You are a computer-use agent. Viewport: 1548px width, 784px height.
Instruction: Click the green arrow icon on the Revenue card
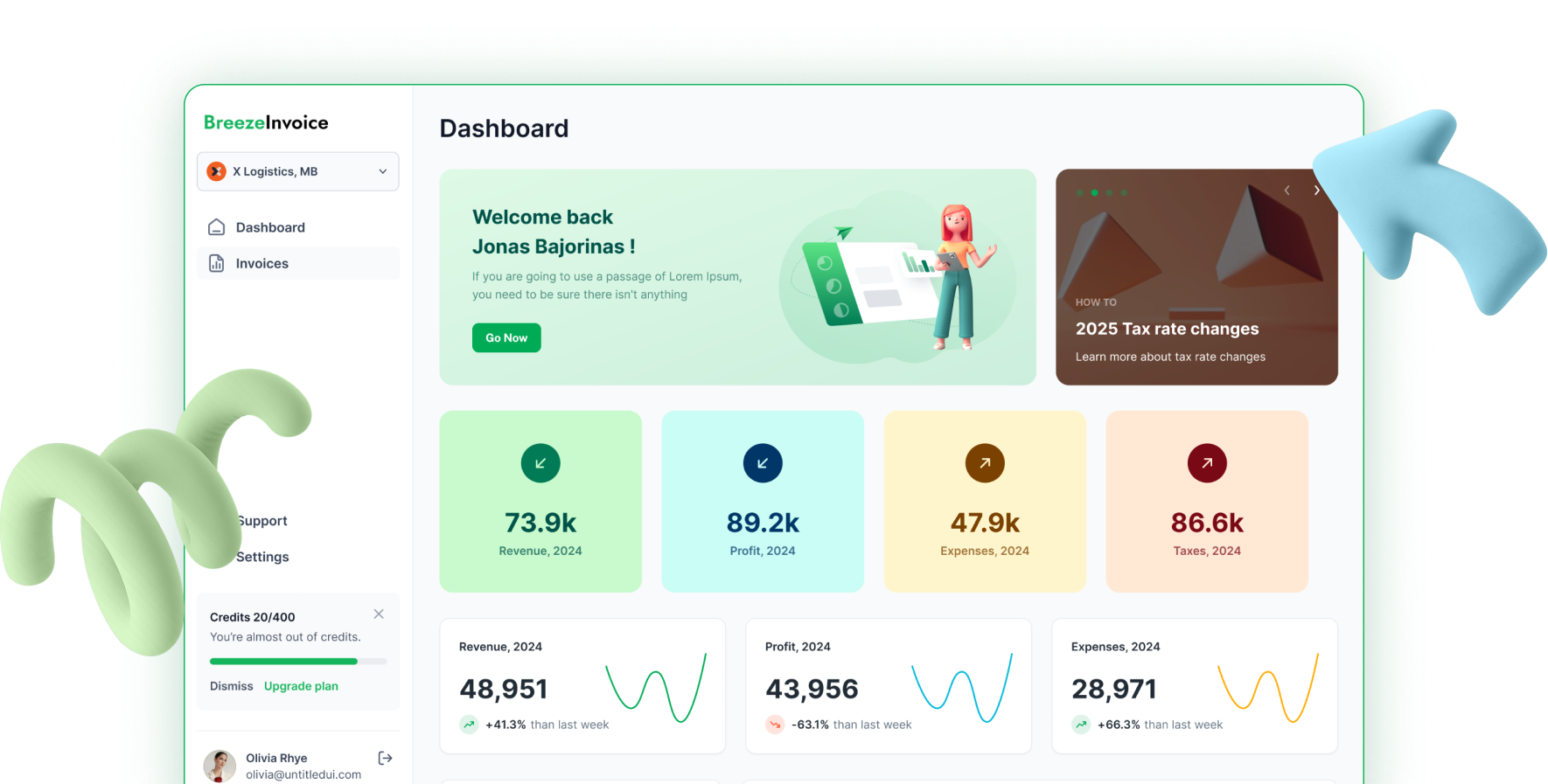tap(540, 463)
